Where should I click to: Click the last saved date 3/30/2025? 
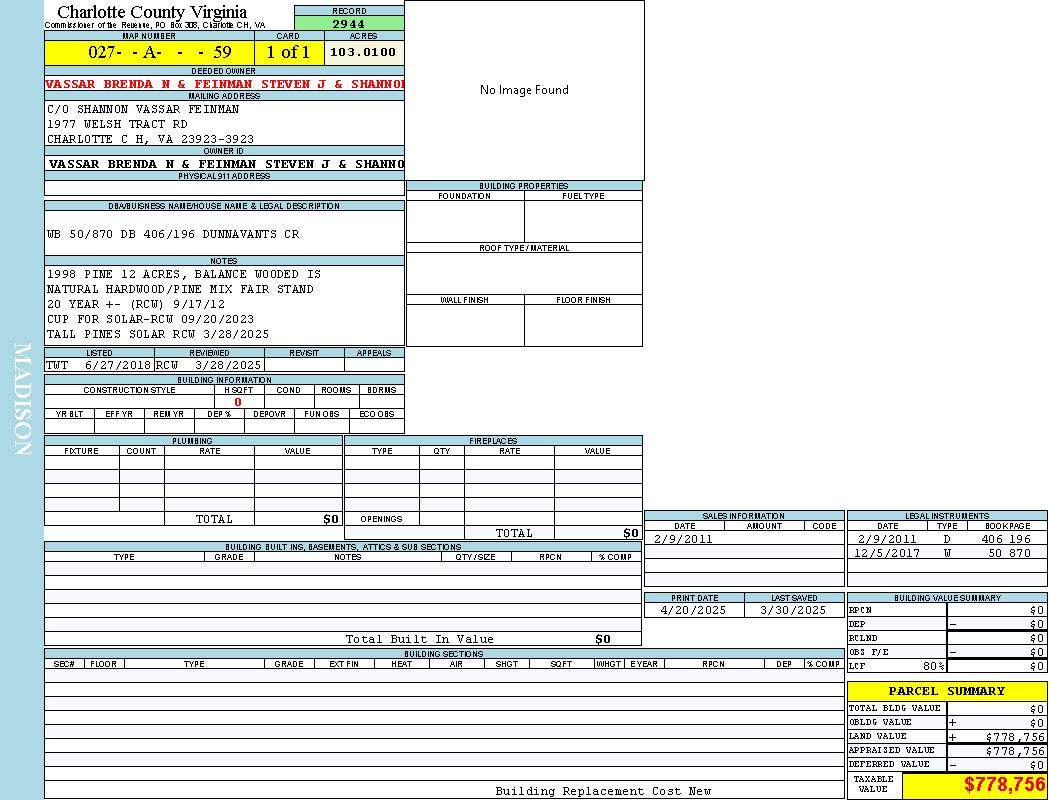[793, 610]
